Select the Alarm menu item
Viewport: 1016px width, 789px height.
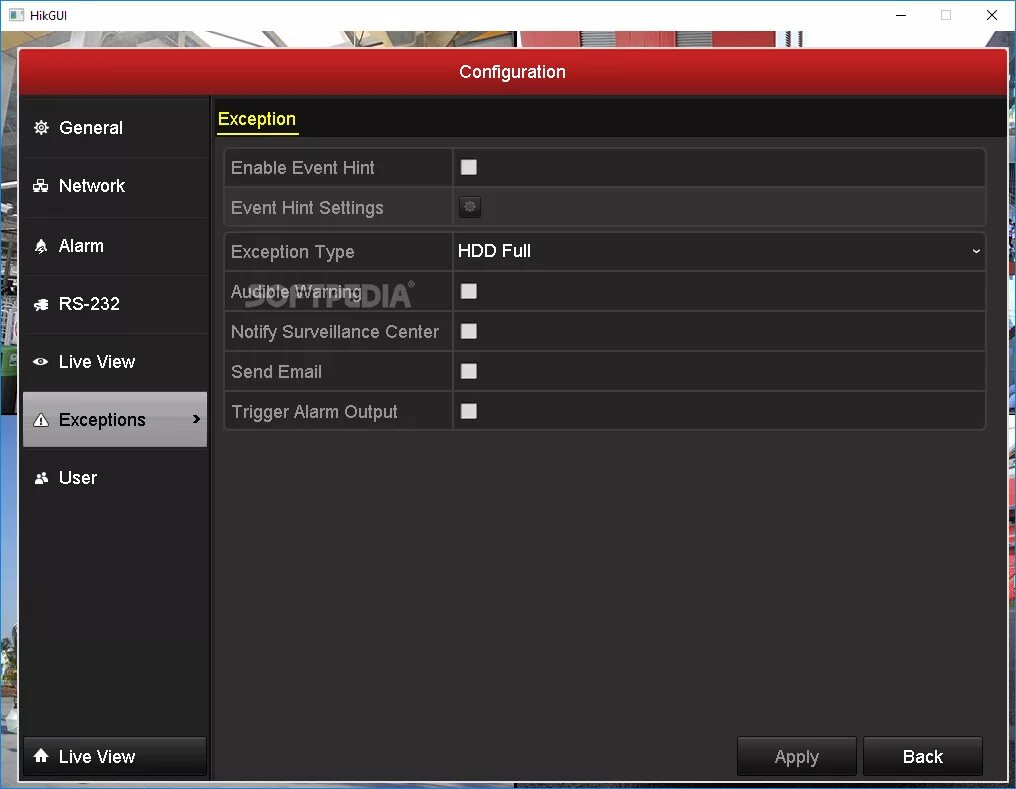coord(115,246)
